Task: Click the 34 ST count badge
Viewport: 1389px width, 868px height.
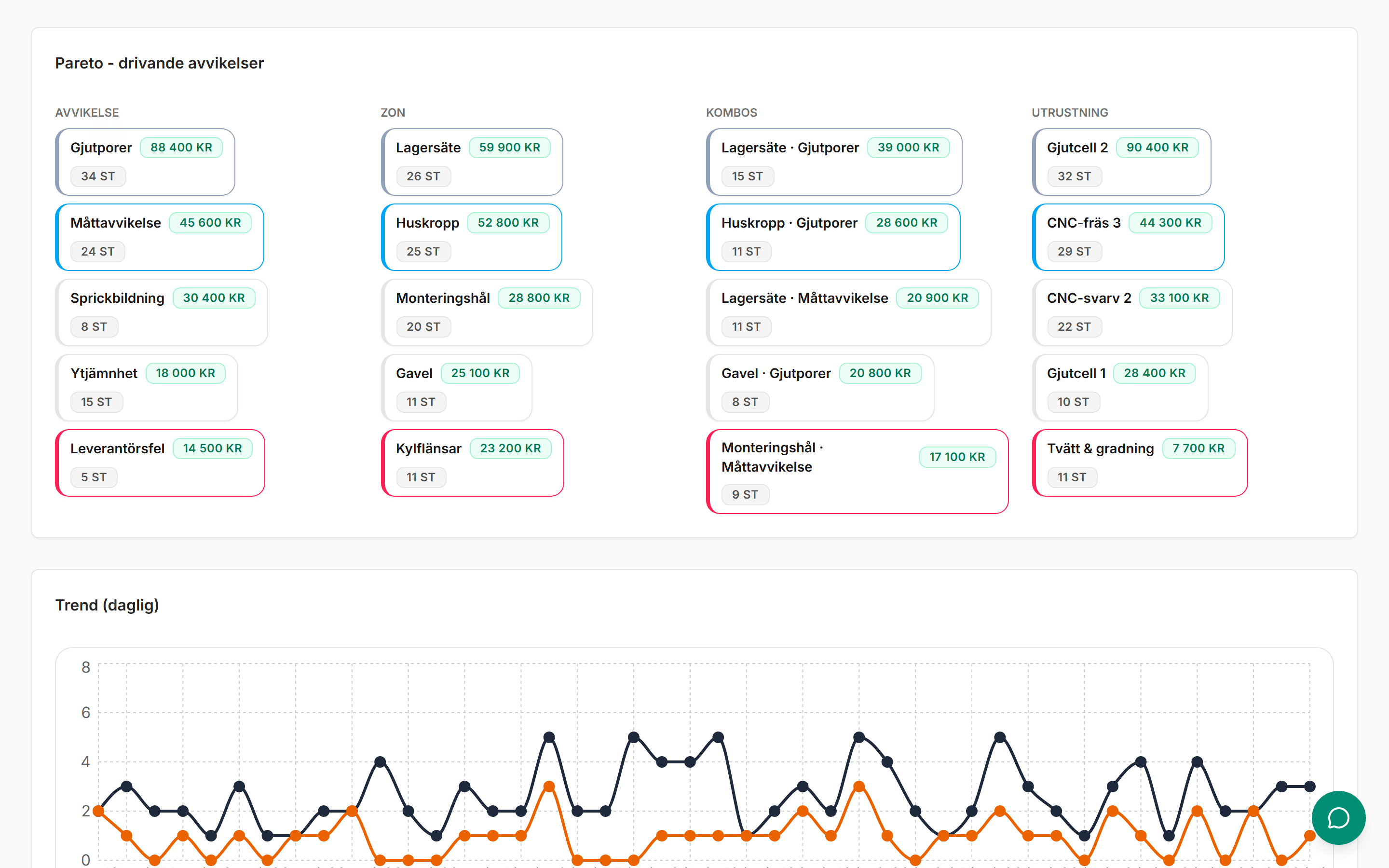Action: click(98, 176)
